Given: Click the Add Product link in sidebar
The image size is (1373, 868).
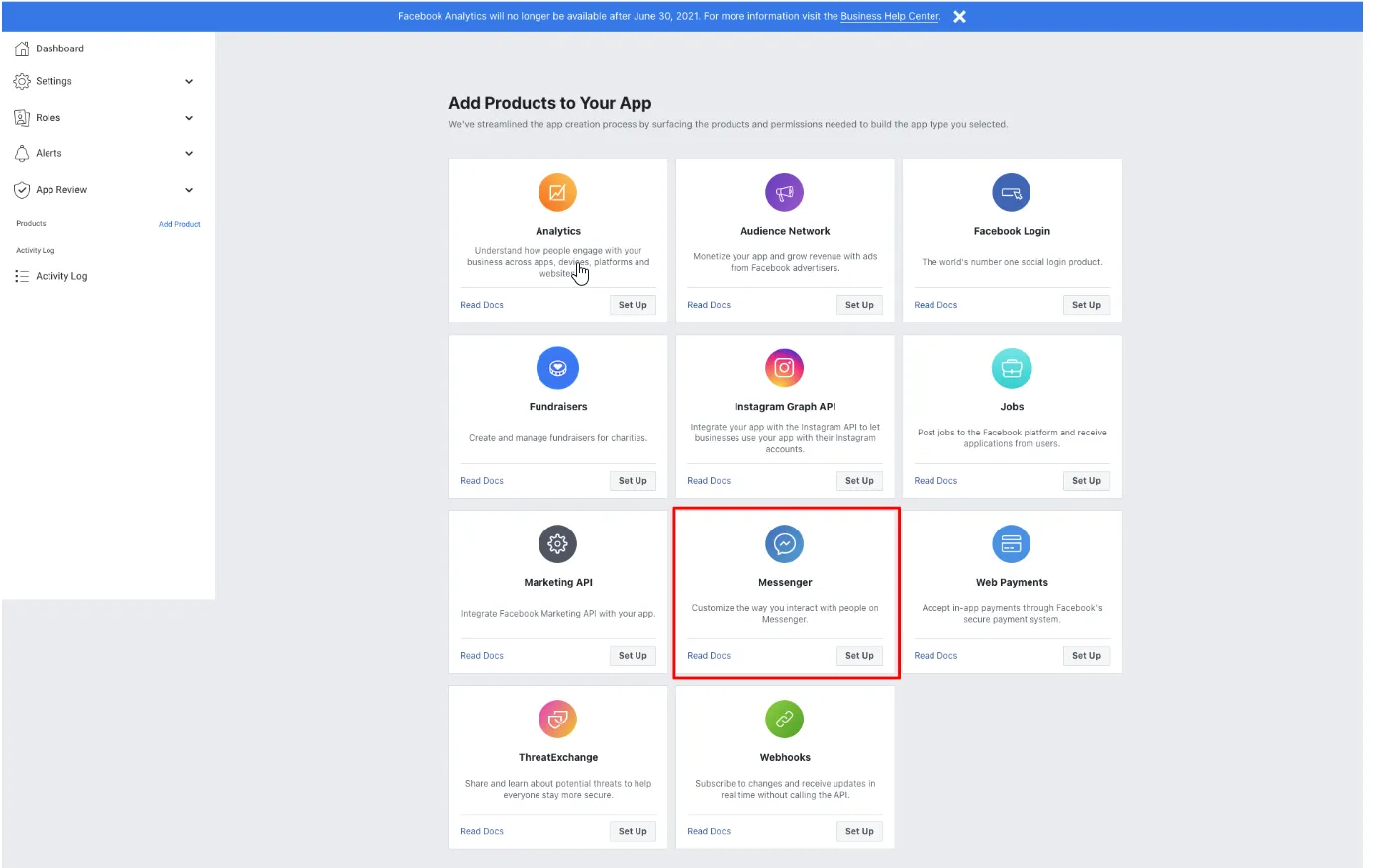Looking at the screenshot, I should pyautogui.click(x=179, y=224).
